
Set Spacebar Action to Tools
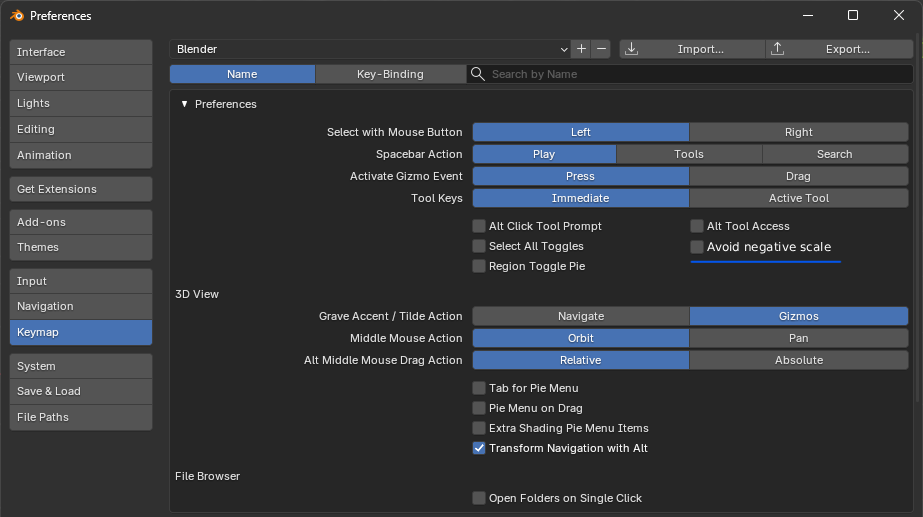[689, 154]
